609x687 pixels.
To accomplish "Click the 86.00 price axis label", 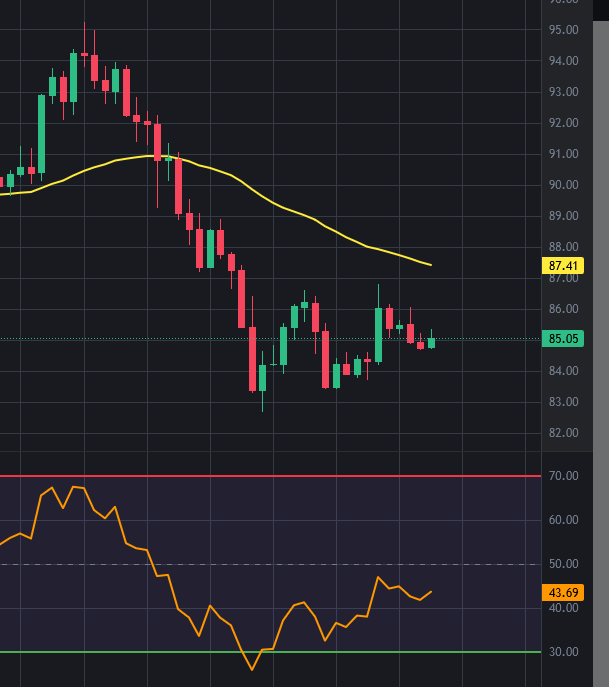I will point(563,309).
